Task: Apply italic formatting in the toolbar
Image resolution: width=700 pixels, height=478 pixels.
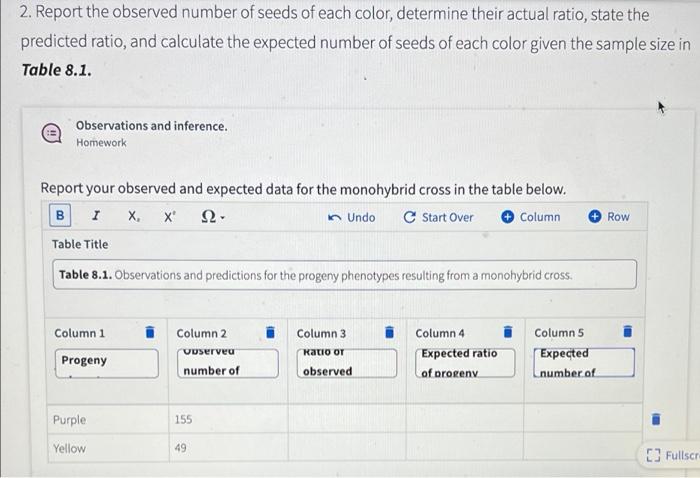Action: click(x=96, y=216)
